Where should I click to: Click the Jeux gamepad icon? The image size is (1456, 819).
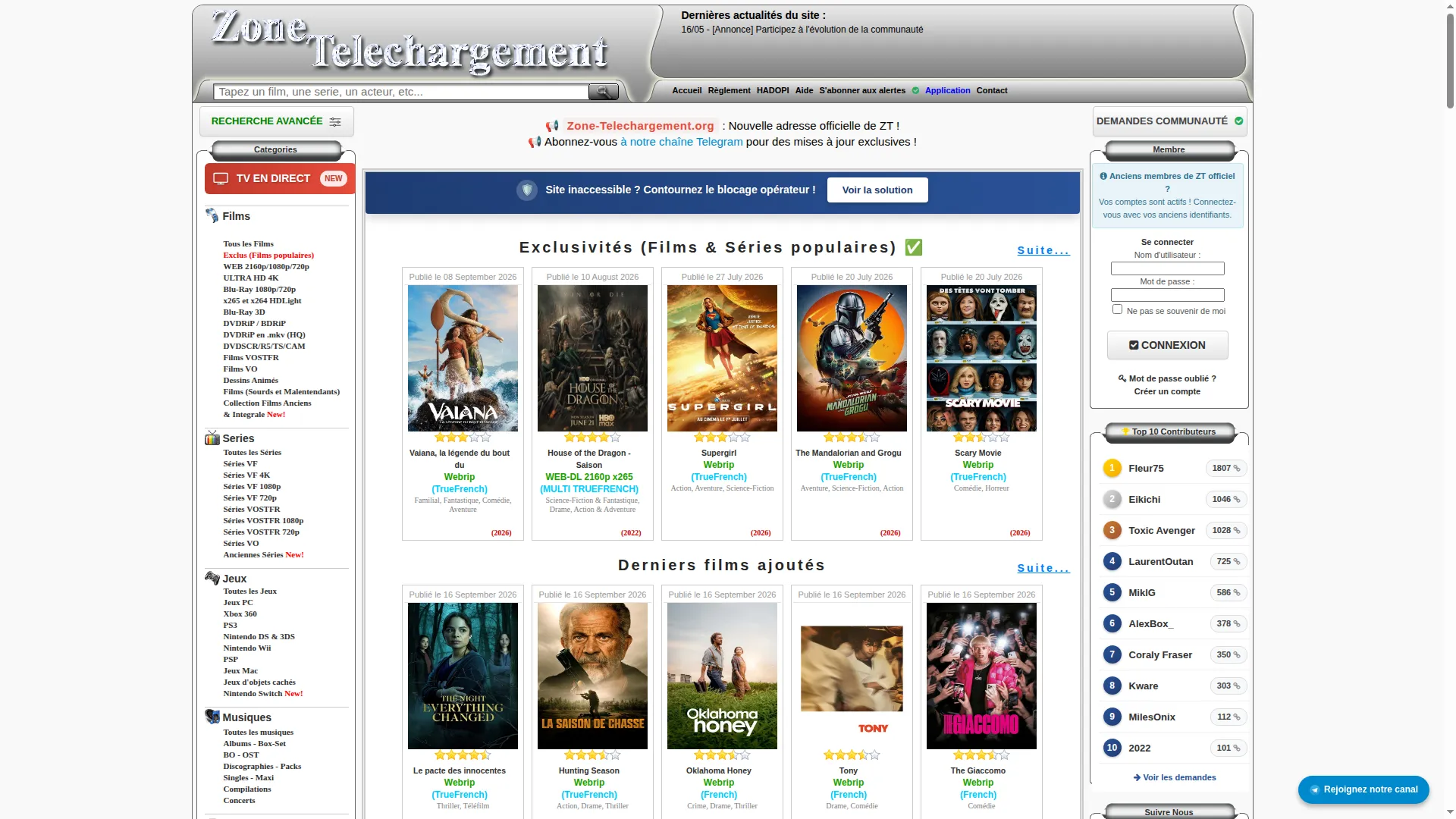(x=212, y=578)
